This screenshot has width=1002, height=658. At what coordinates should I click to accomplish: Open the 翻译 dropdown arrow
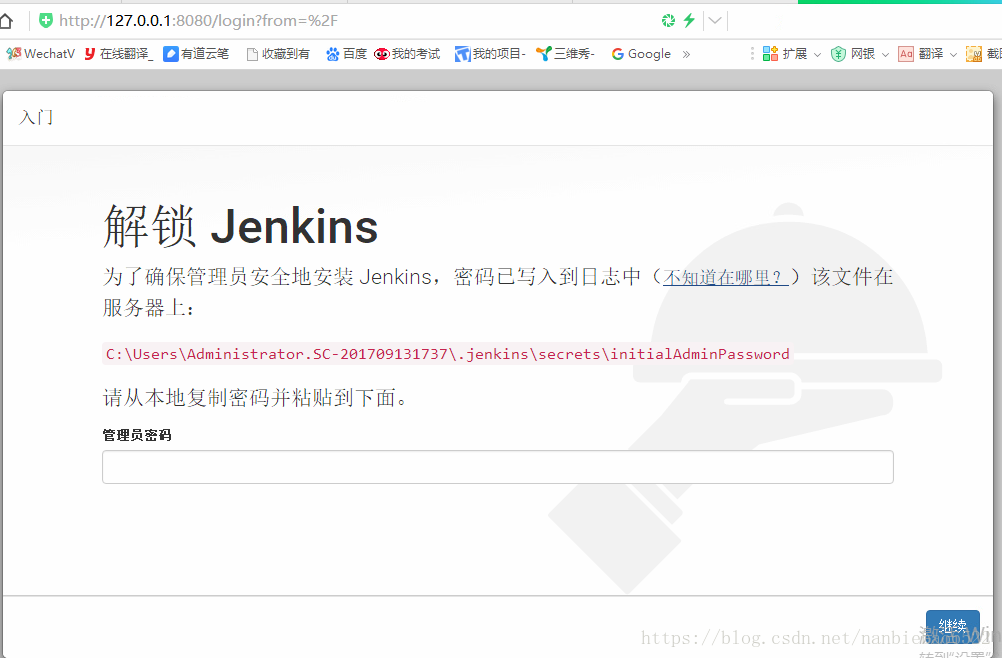pyautogui.click(x=953, y=55)
